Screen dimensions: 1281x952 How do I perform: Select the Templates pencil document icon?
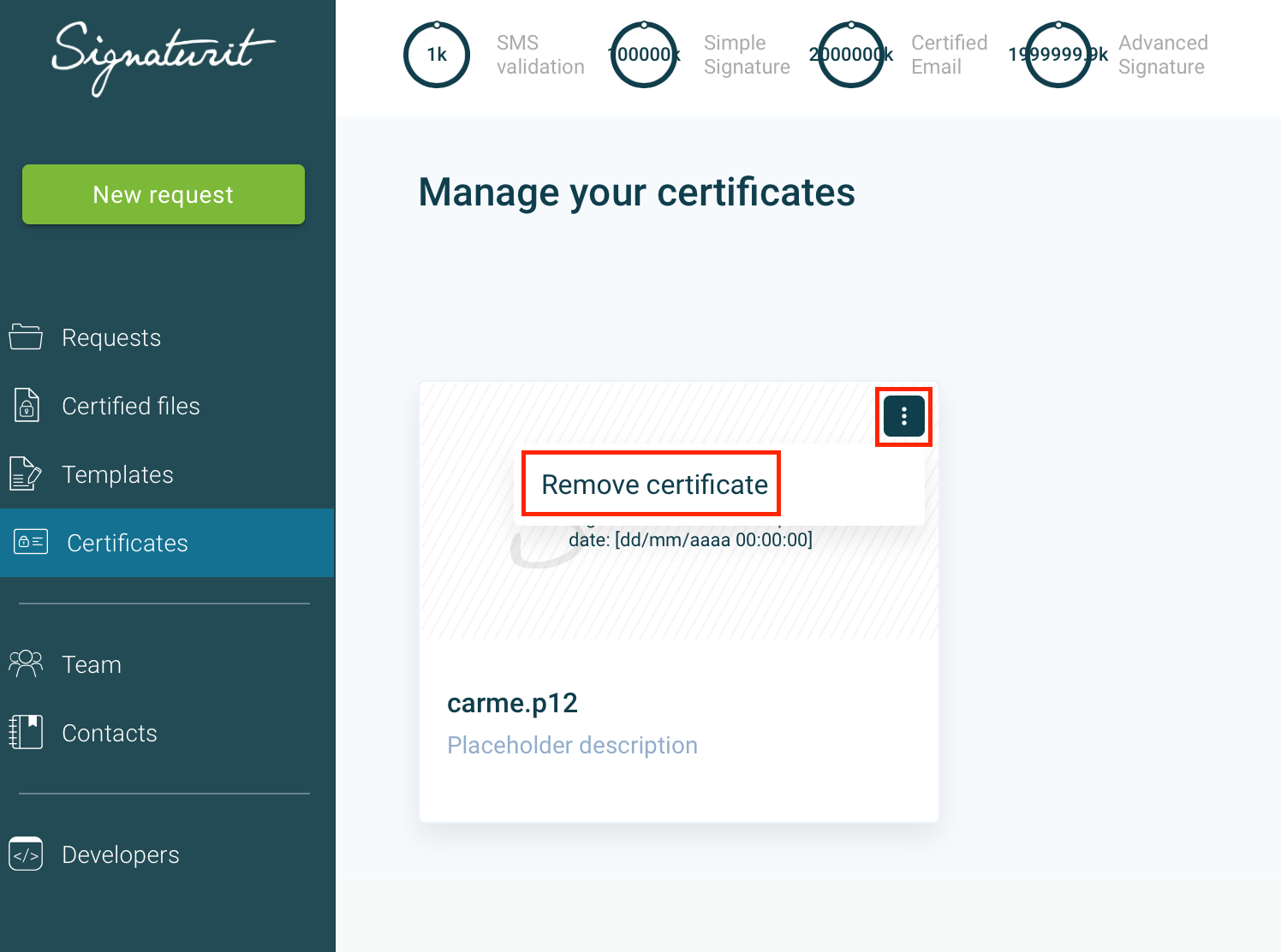(x=25, y=473)
